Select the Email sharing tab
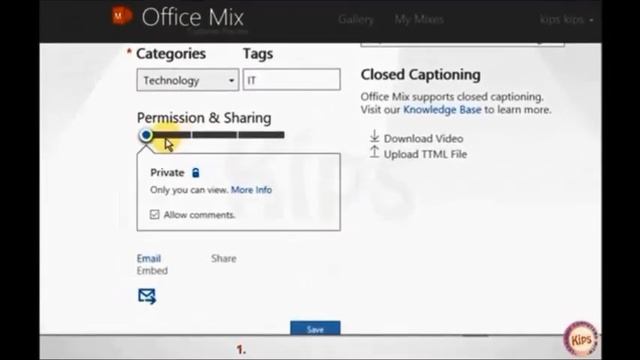Viewport: 640px width, 360px height. (149, 258)
